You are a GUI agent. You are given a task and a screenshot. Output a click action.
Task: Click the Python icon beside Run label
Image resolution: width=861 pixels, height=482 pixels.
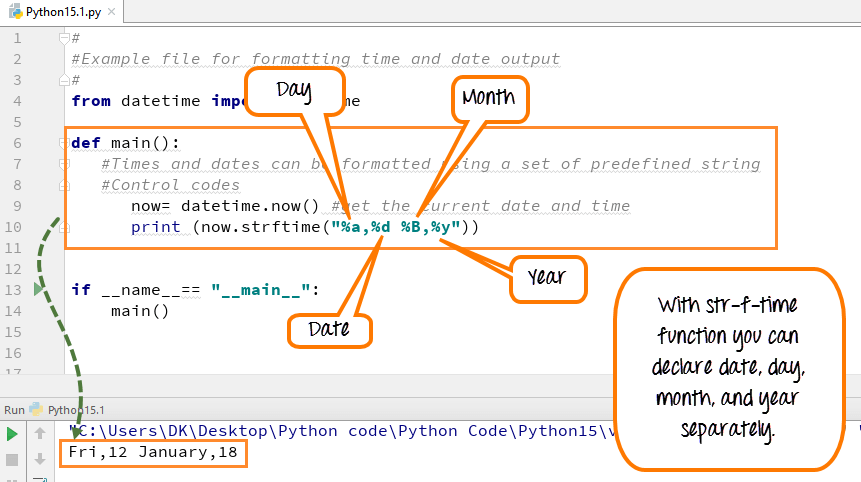(x=37, y=409)
